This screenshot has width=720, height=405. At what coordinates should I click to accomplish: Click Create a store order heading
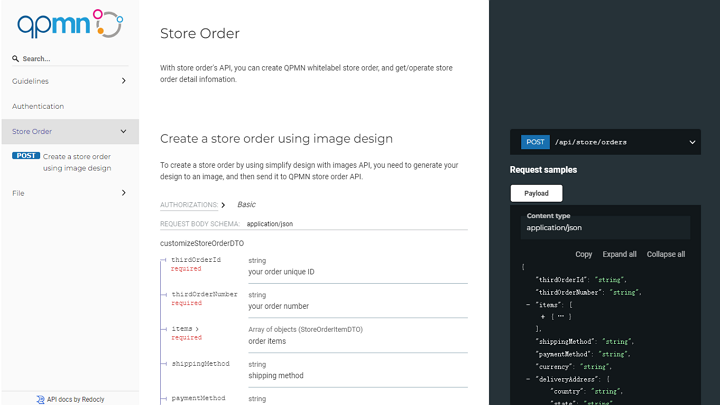click(x=276, y=139)
